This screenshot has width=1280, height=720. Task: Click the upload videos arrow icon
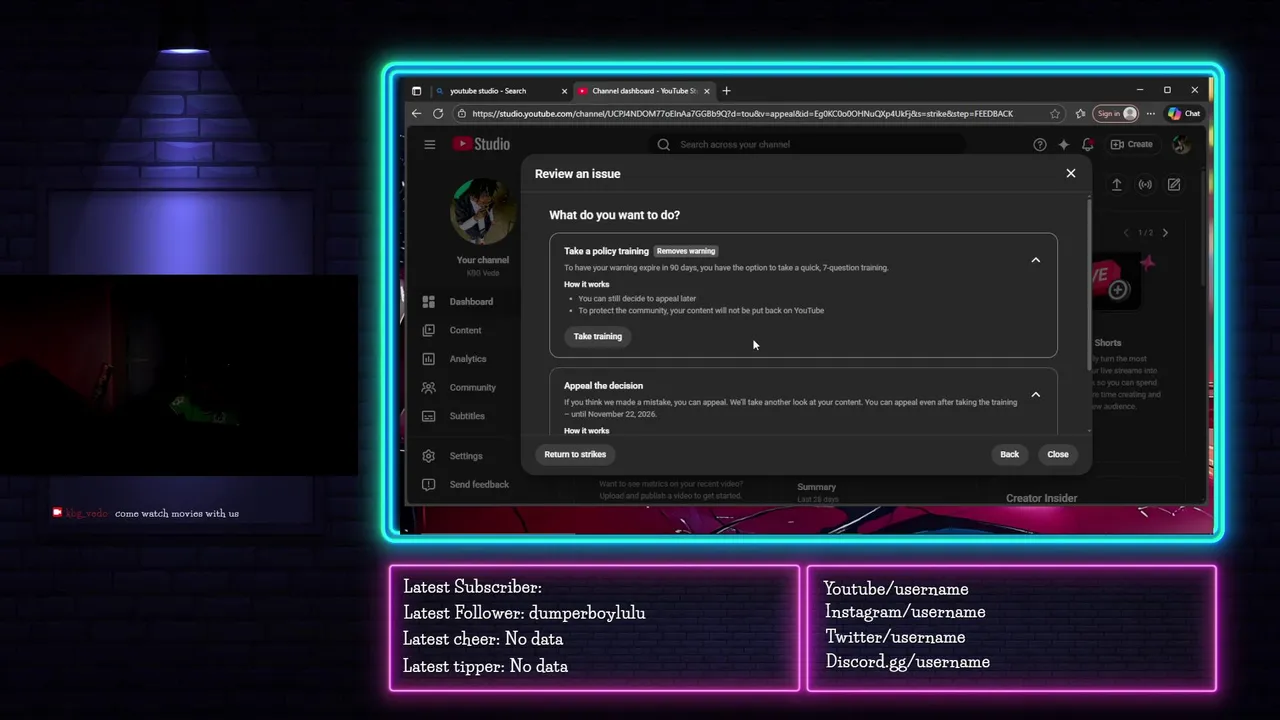[x=1117, y=185]
